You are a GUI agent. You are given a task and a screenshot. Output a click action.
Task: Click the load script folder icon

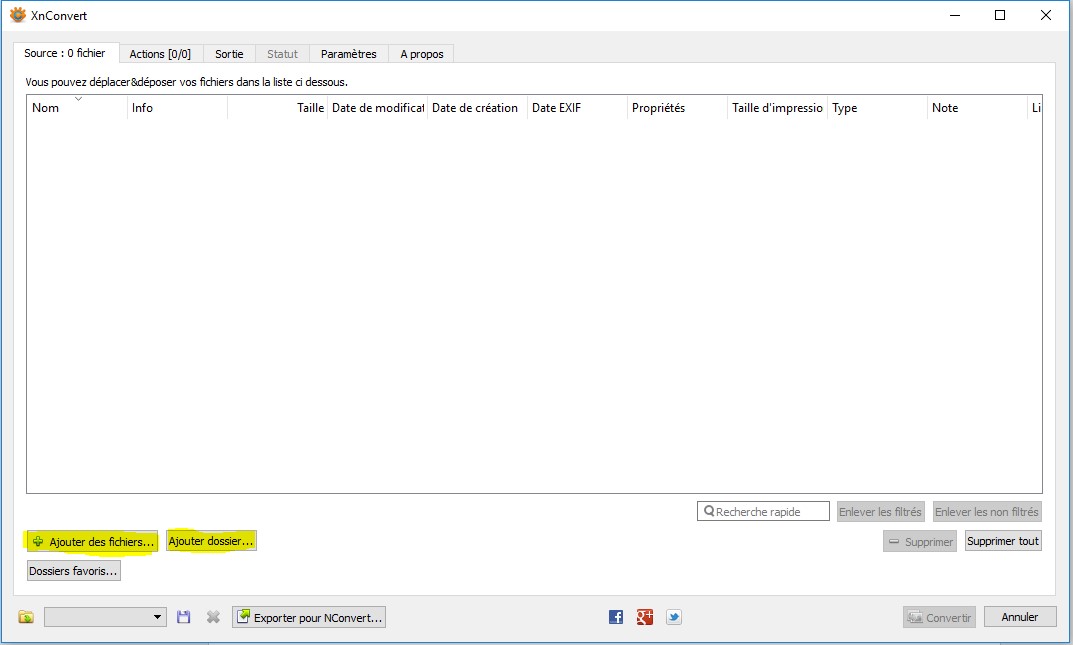26,617
